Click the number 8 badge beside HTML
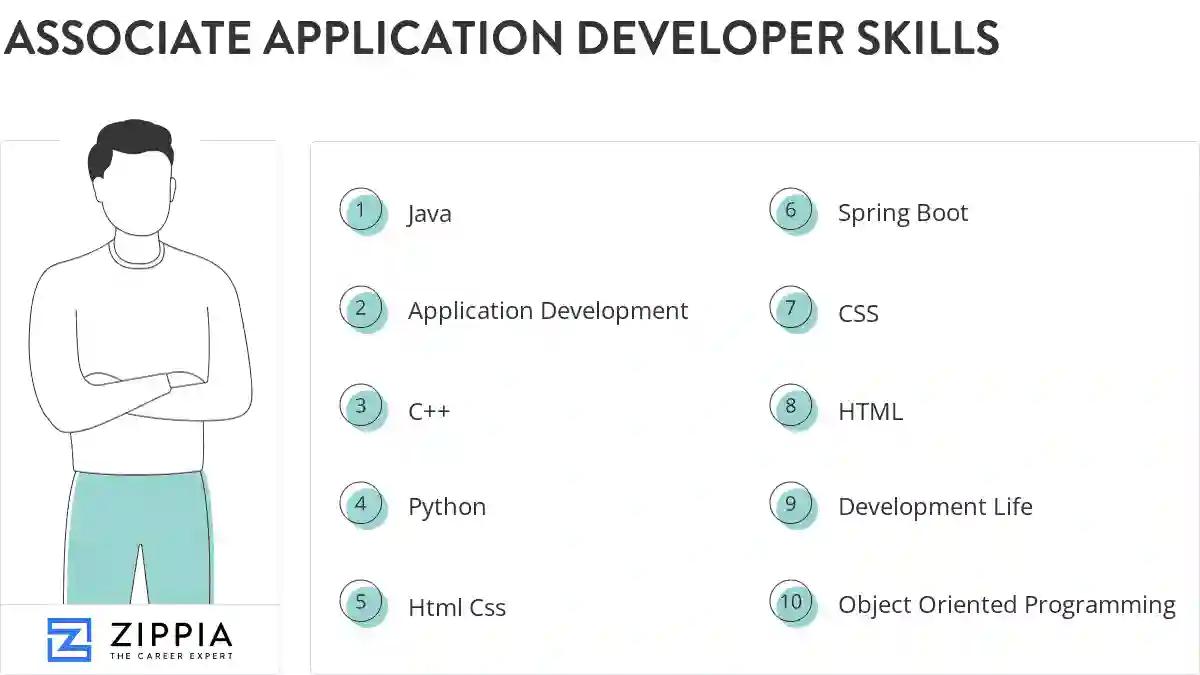This screenshot has height=675, width=1200. 791,407
